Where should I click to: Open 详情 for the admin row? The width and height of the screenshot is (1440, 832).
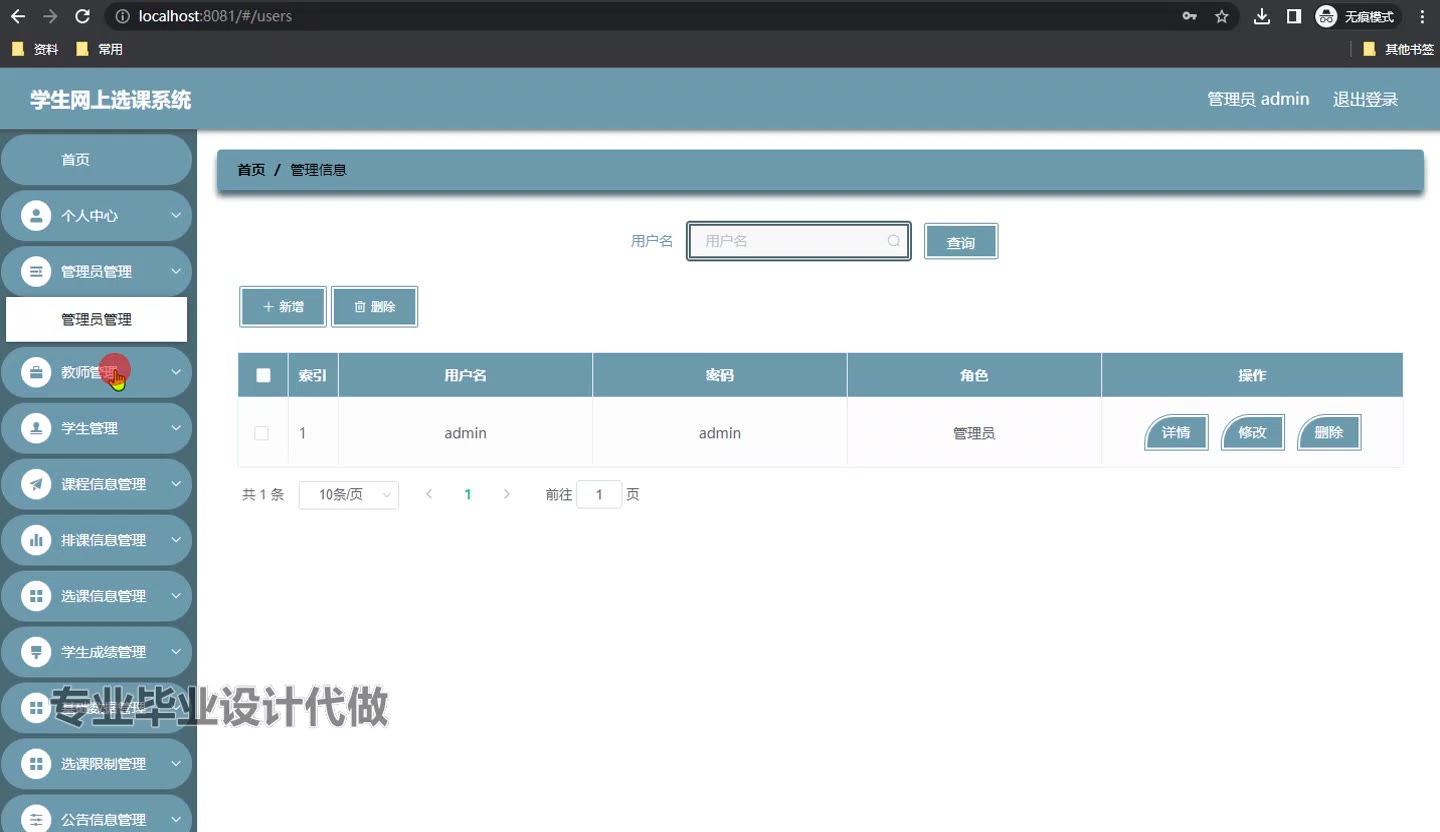click(1176, 433)
